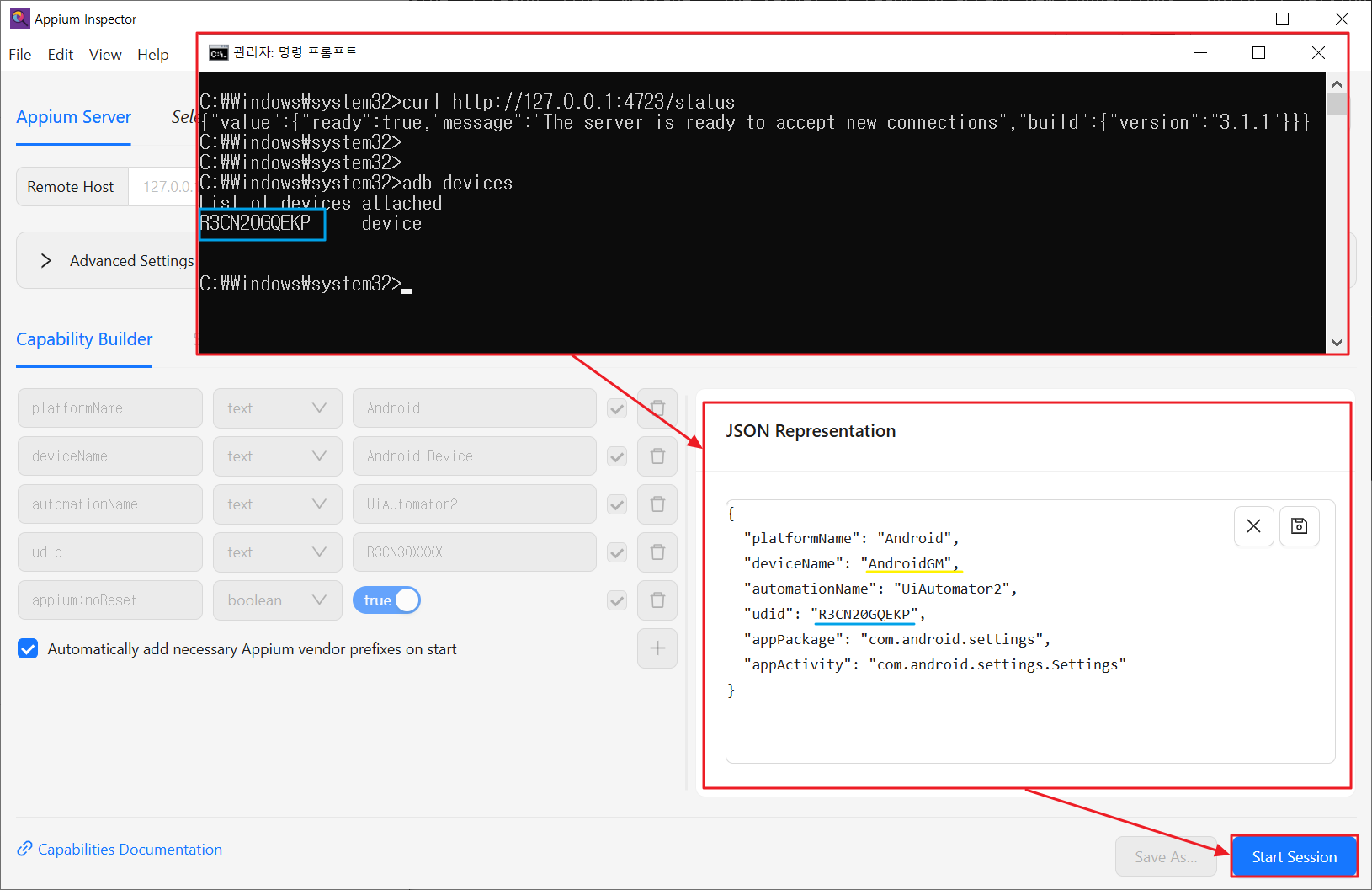Select the Appium Server tab

[74, 117]
